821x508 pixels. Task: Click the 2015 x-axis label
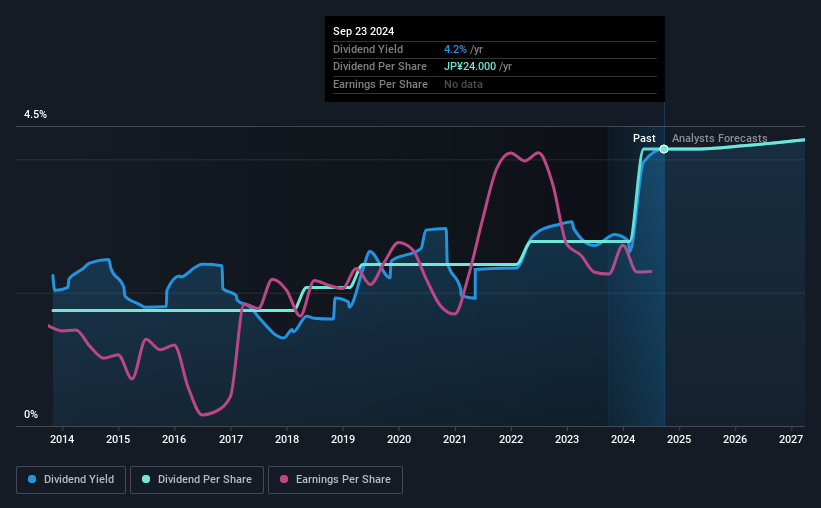118,439
